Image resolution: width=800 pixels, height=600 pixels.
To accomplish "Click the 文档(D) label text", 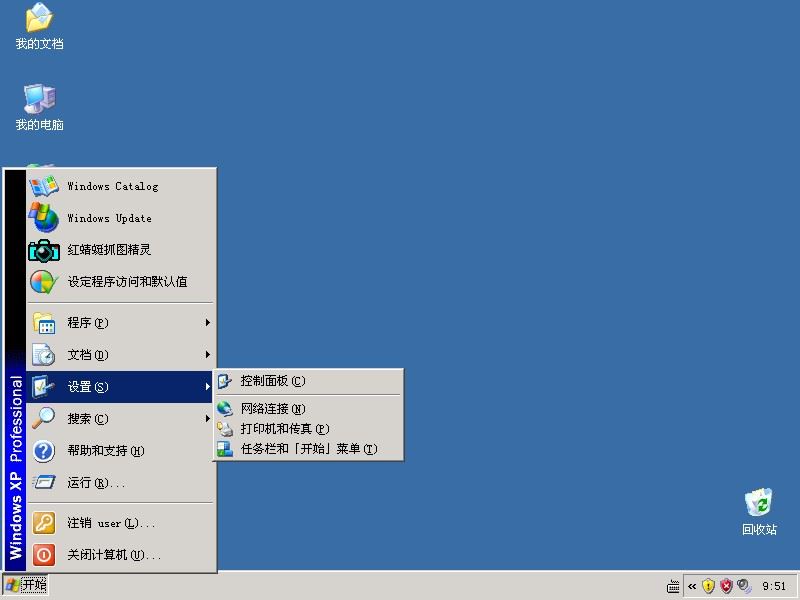I will pos(88,355).
